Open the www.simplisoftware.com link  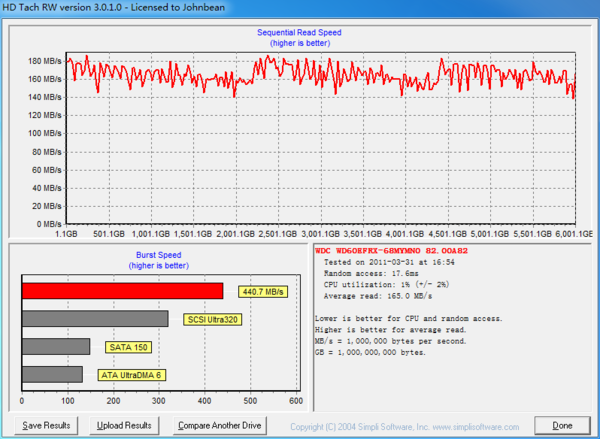(474, 426)
